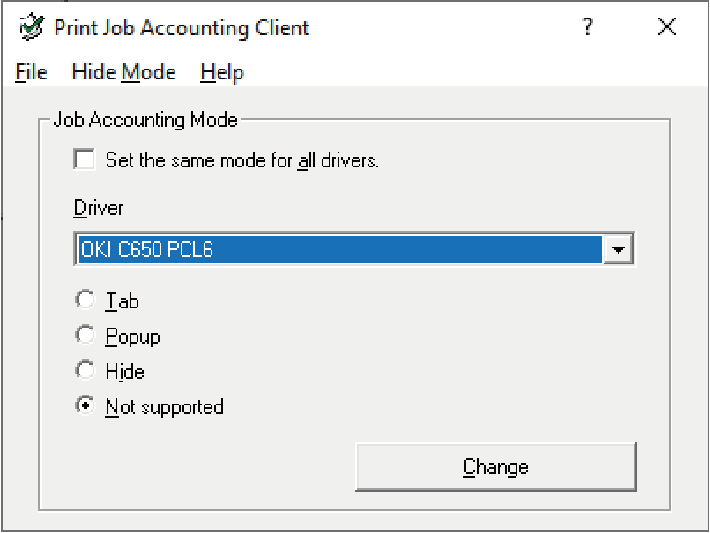Click the Job Accounting Mode group heading
Viewport: 710px width, 533px height.
tap(145, 120)
